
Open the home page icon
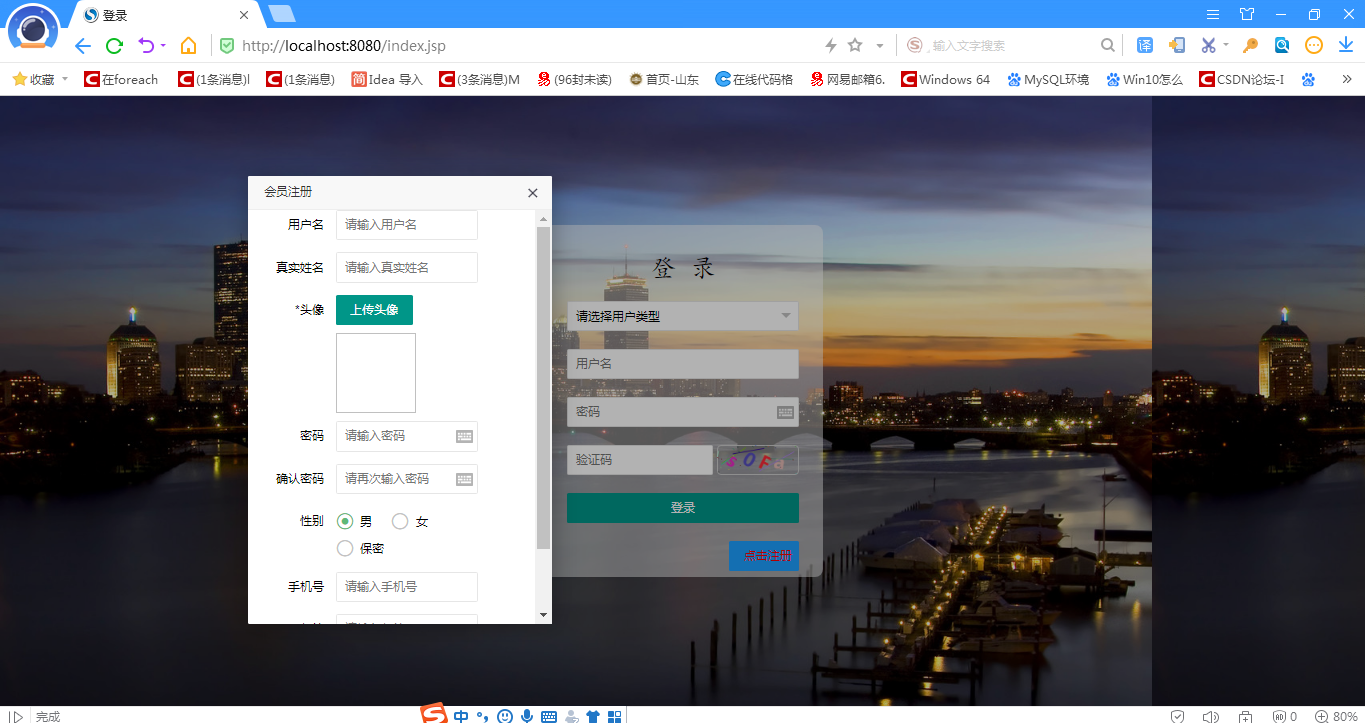click(188, 46)
